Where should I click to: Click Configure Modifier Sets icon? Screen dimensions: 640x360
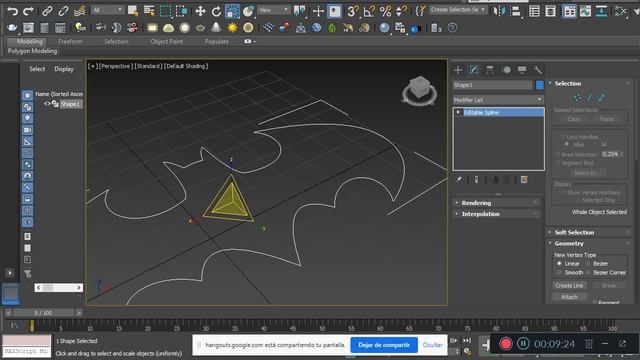tap(524, 180)
